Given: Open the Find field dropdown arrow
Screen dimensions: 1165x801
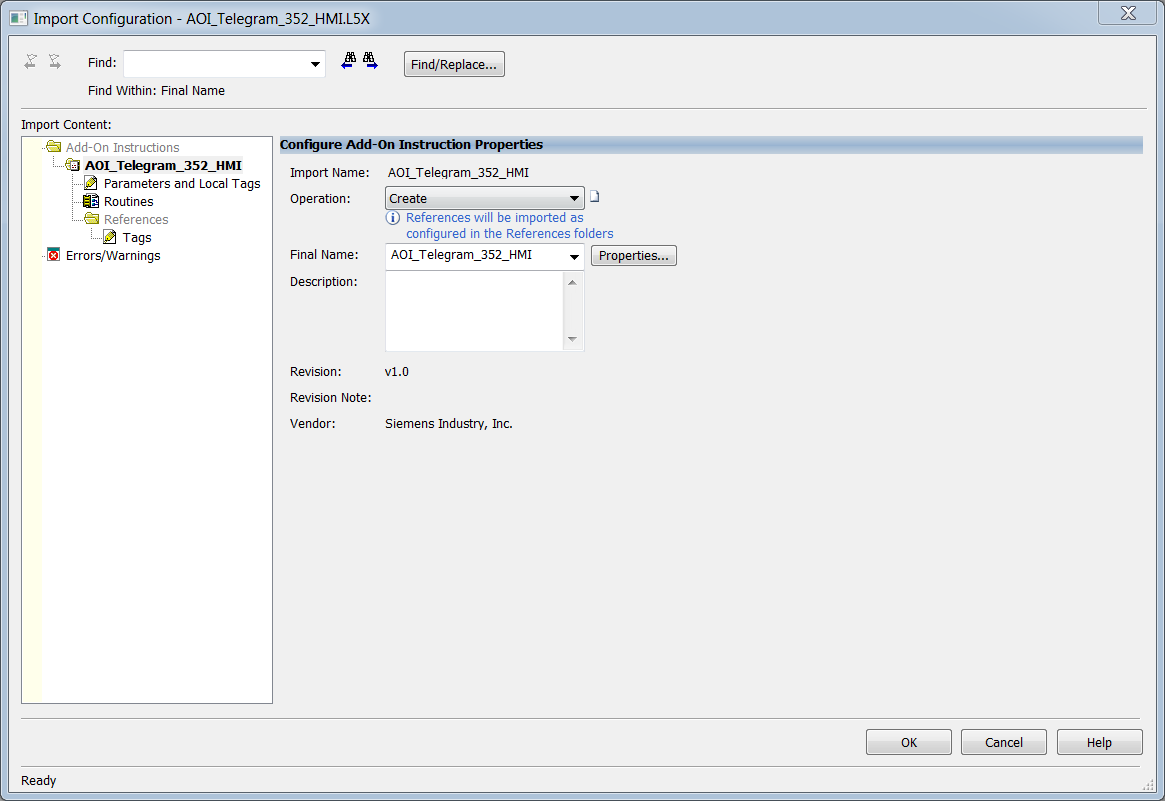Looking at the screenshot, I should [315, 64].
